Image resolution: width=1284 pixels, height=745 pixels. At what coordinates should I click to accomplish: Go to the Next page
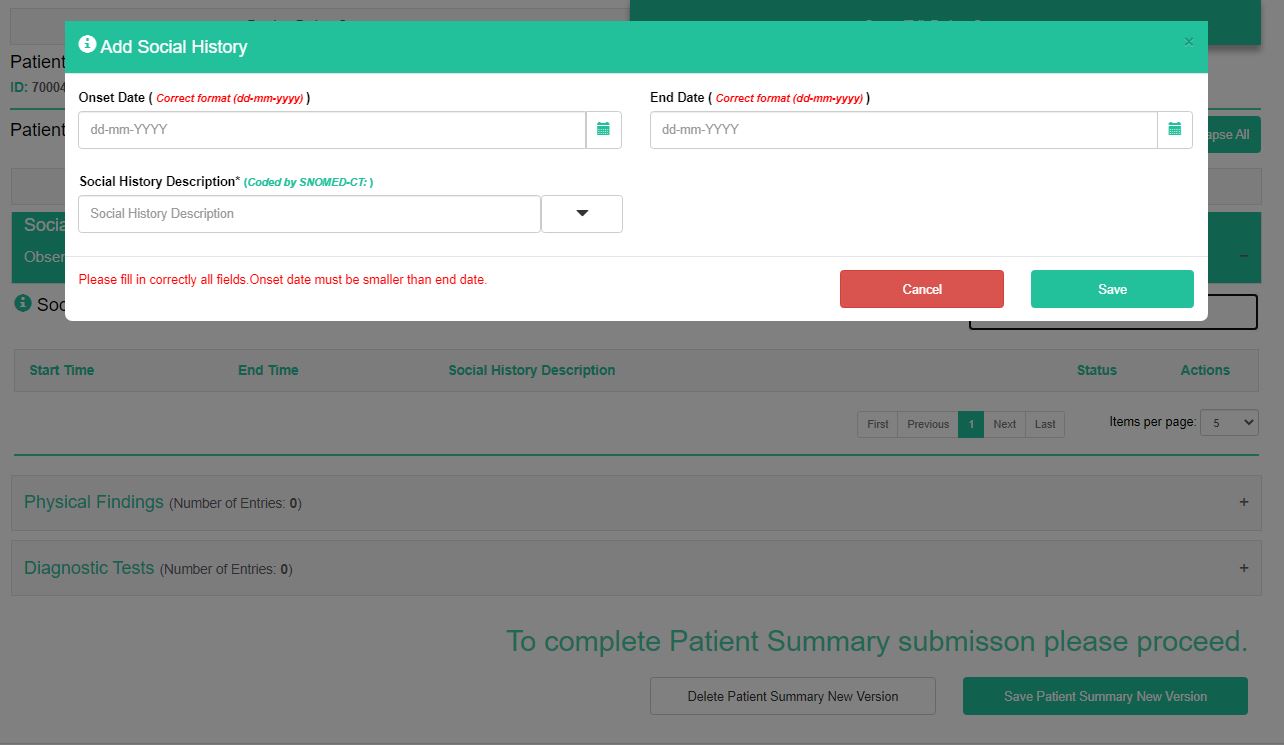click(1004, 424)
